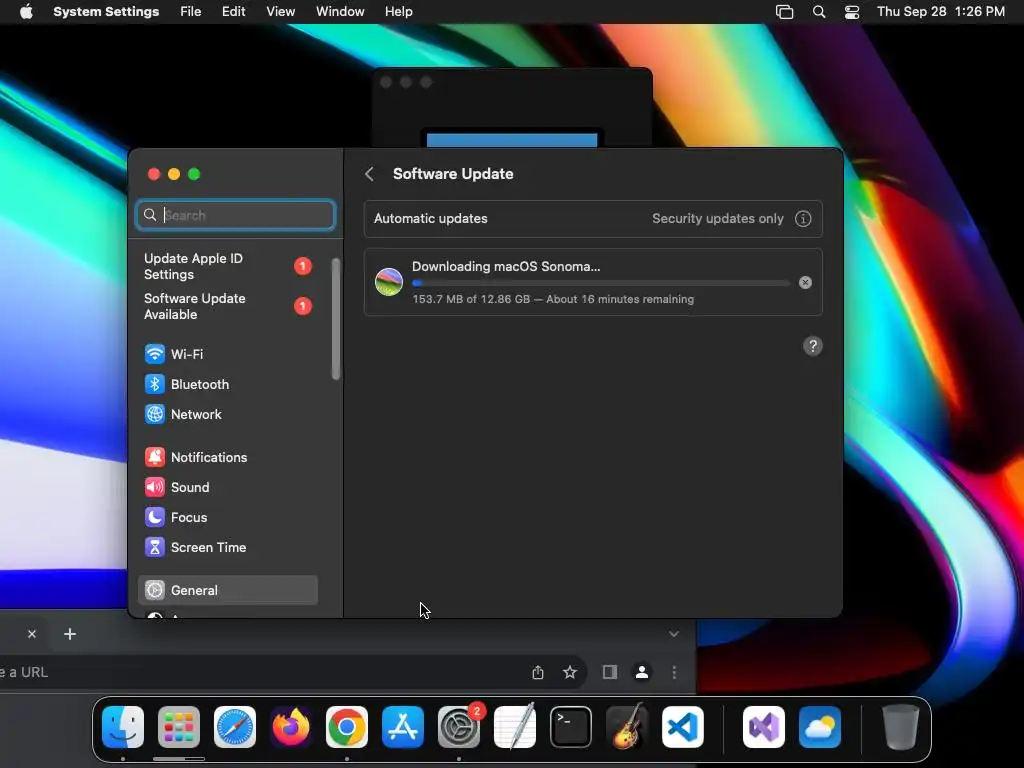Open Weather app in the Dock
Image resolution: width=1024 pixels, height=768 pixels.
tap(820, 727)
